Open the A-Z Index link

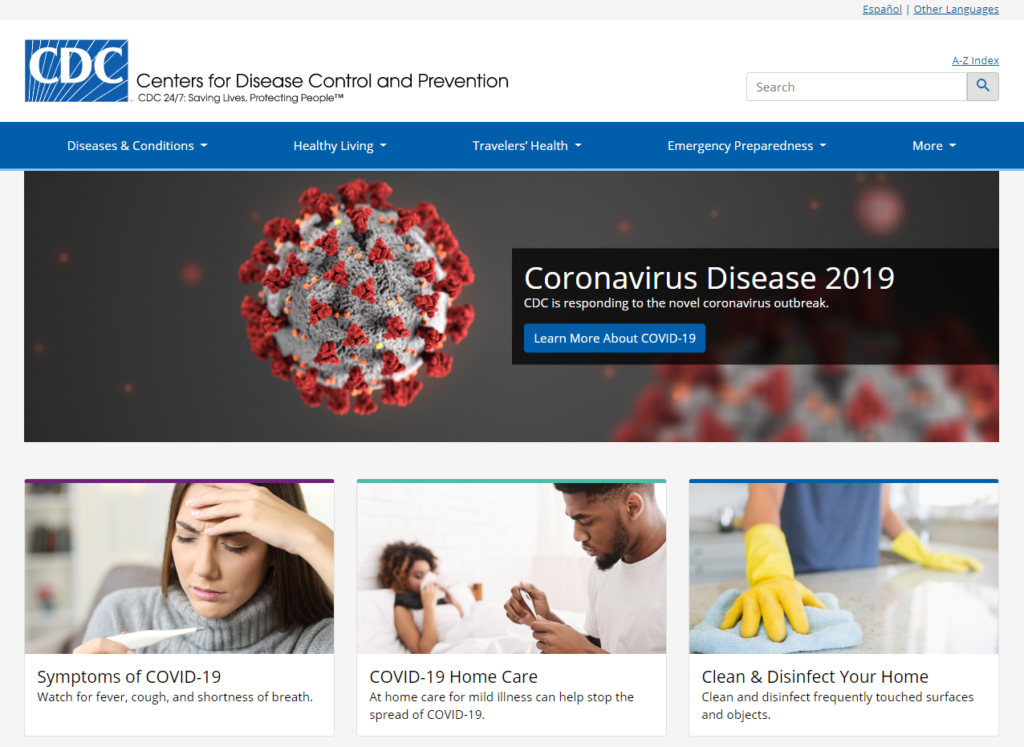point(975,61)
